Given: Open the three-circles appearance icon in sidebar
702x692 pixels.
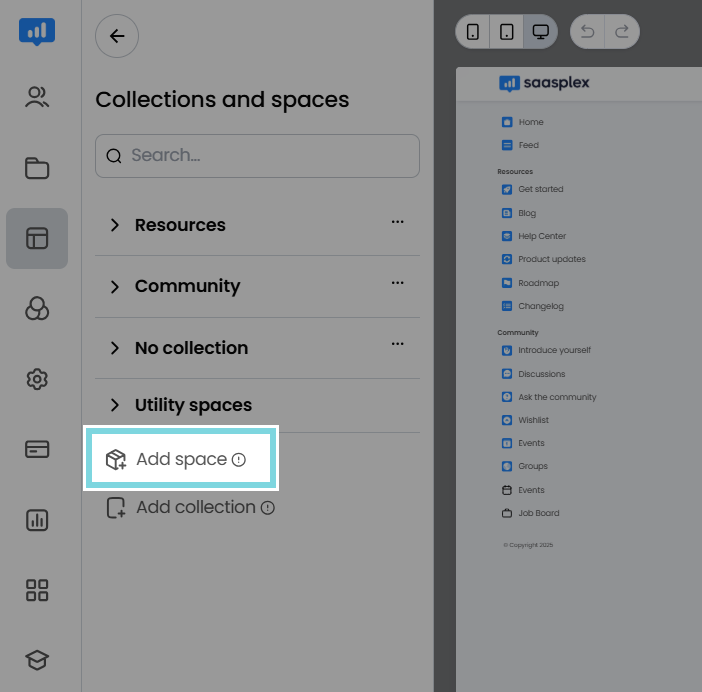Looking at the screenshot, I should 37,309.
